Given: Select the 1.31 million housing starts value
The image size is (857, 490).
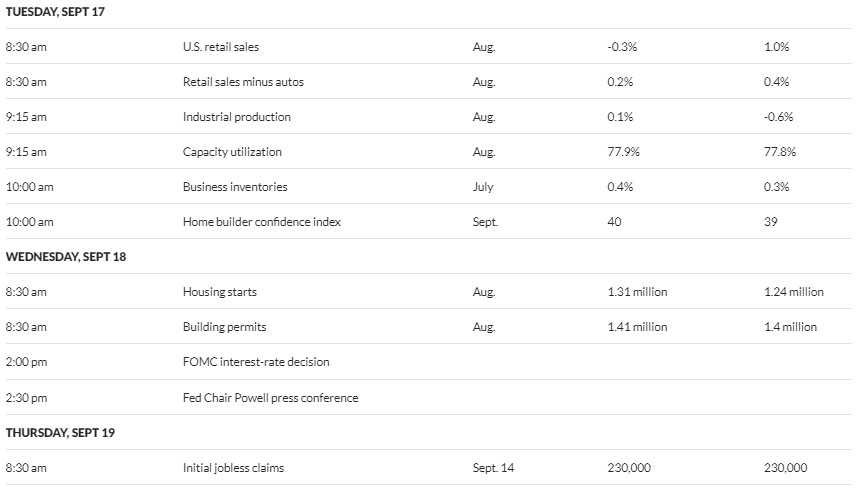Looking at the screenshot, I should pos(637,292).
